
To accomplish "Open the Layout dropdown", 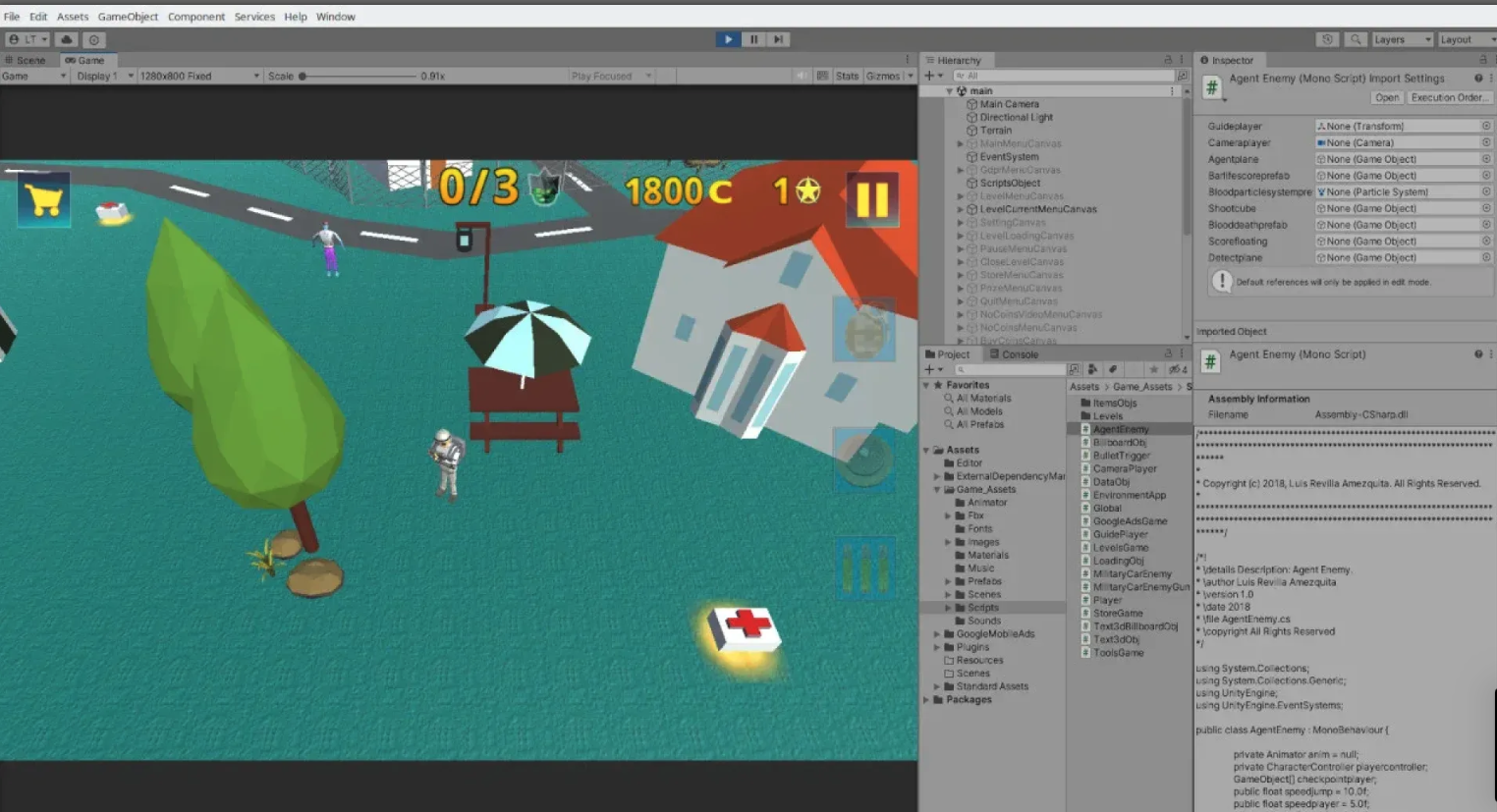I will (x=1467, y=39).
